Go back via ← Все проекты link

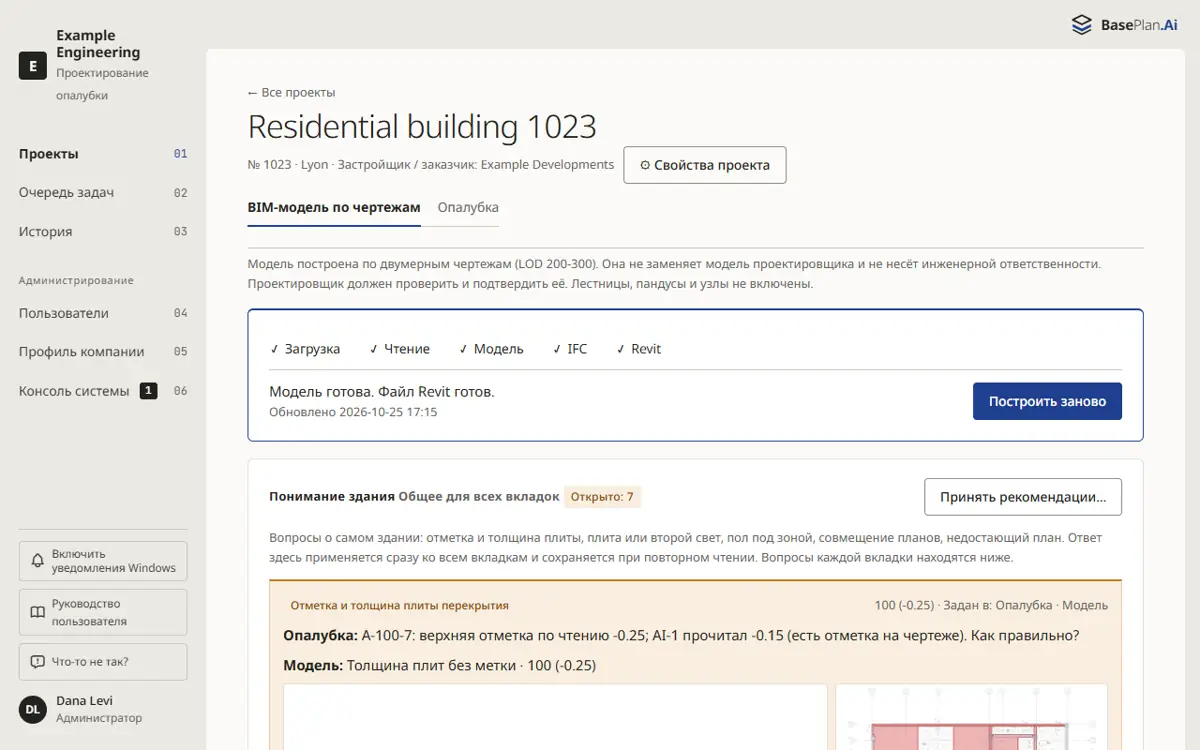tap(292, 93)
